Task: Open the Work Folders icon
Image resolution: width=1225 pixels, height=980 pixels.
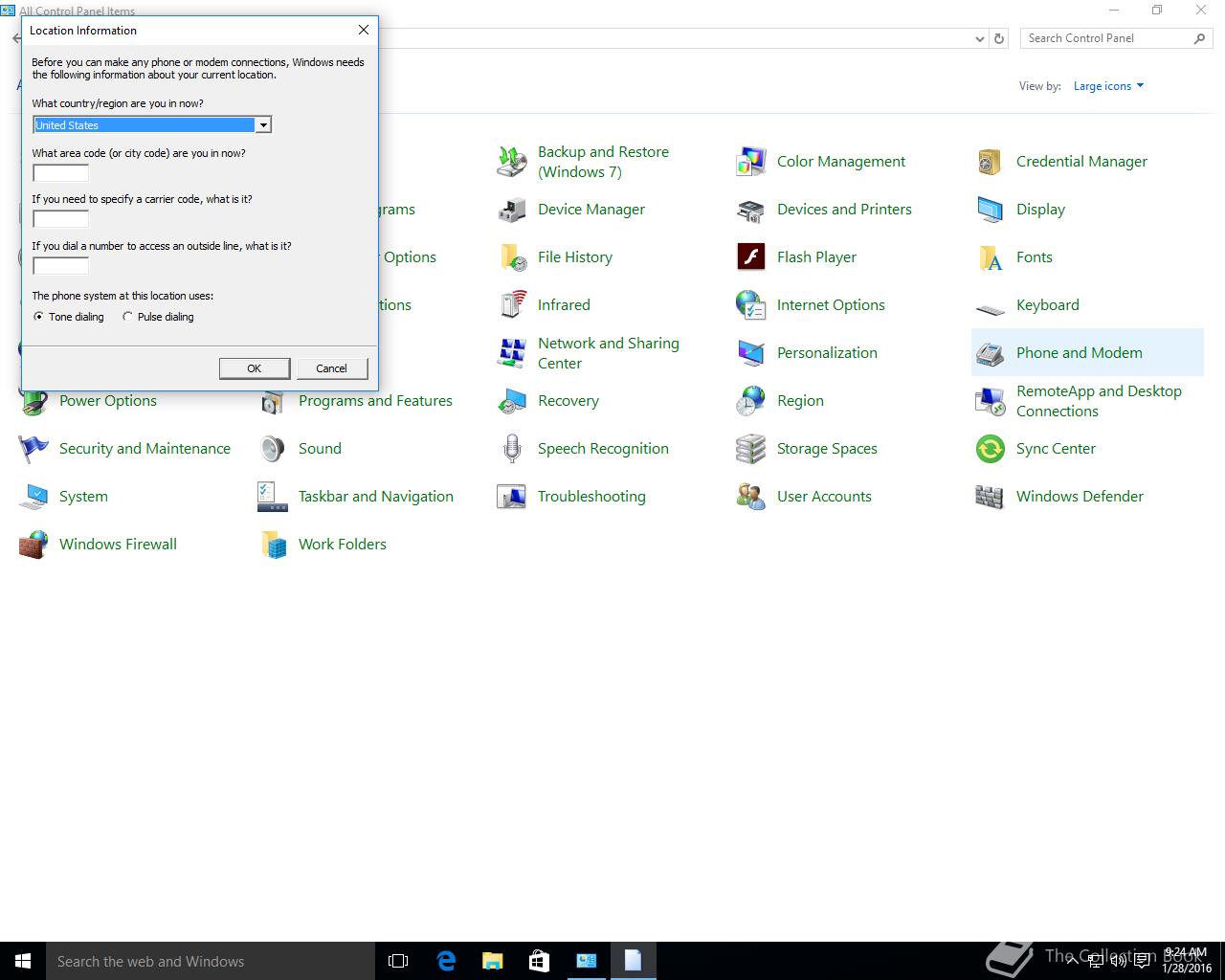Action: pos(273,545)
